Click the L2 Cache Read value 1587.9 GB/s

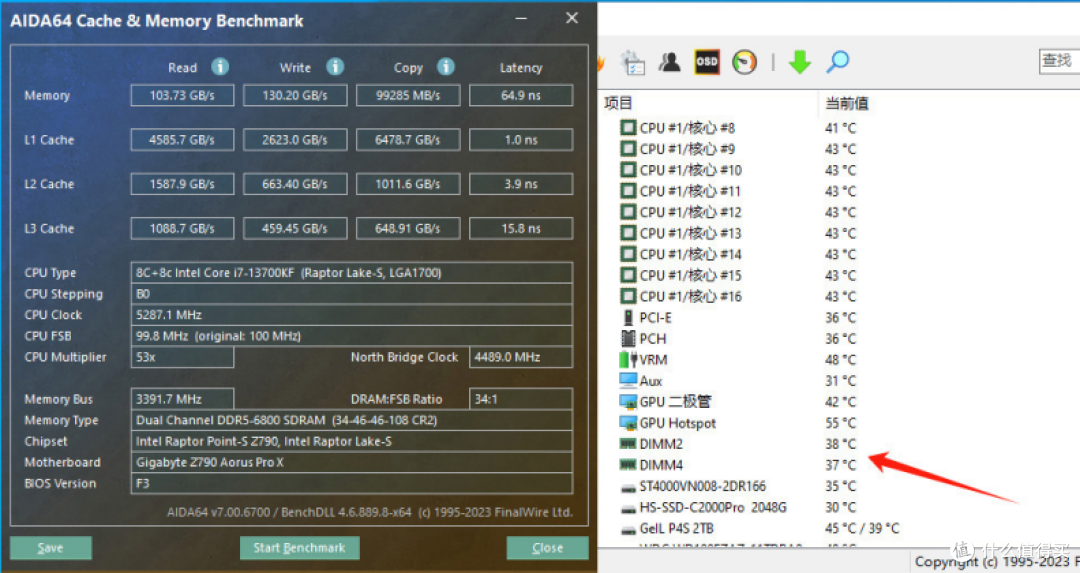(182, 184)
